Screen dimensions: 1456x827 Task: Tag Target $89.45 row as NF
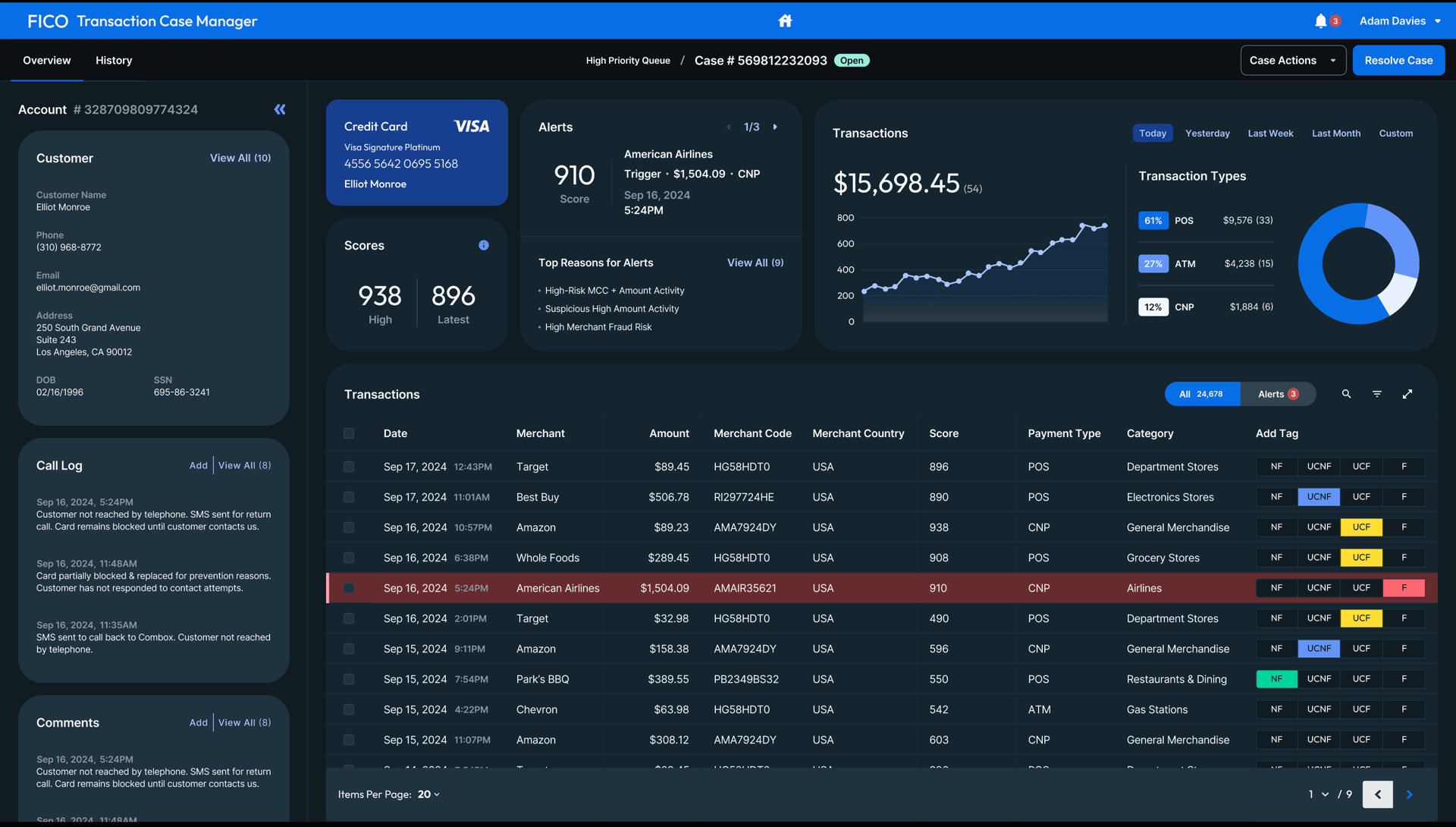1276,467
